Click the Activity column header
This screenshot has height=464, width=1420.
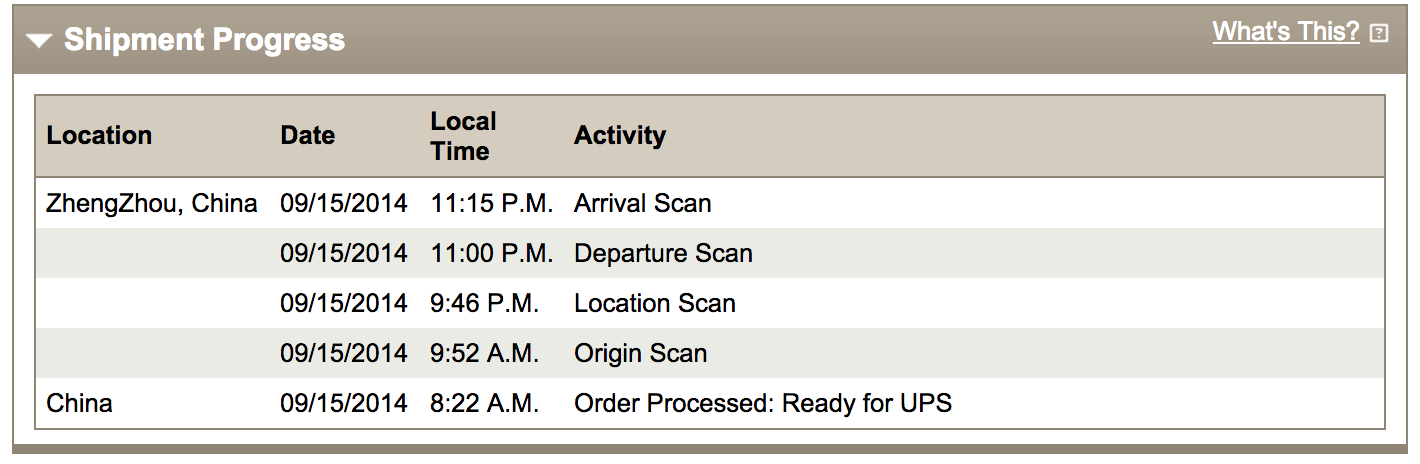coord(619,136)
